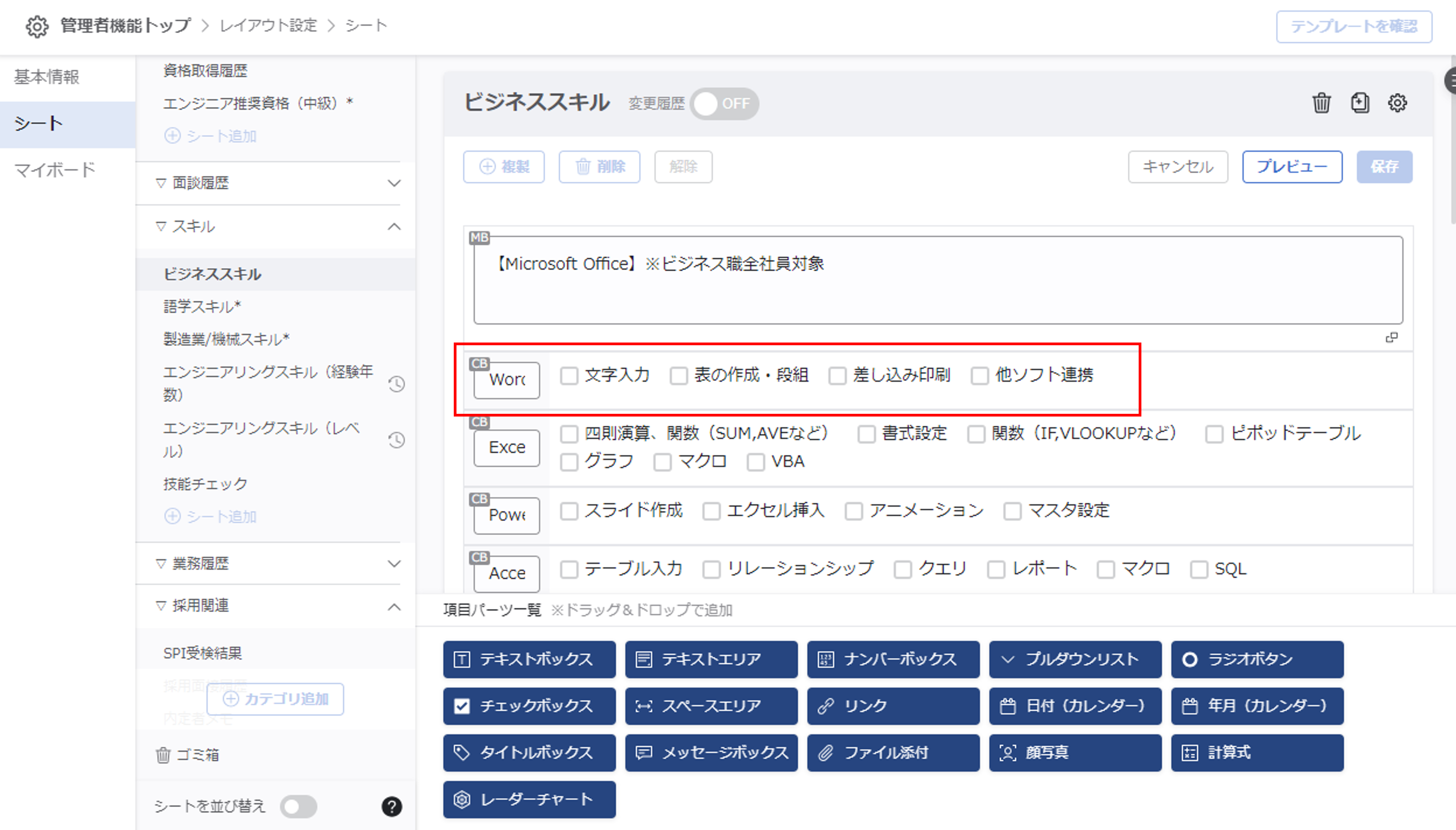Select the レーダーチャート part
This screenshot has width=1456, height=830.
point(529,799)
